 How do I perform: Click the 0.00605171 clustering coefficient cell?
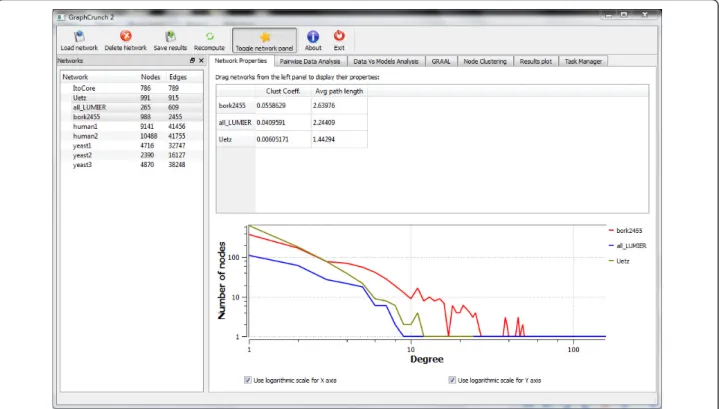283,139
